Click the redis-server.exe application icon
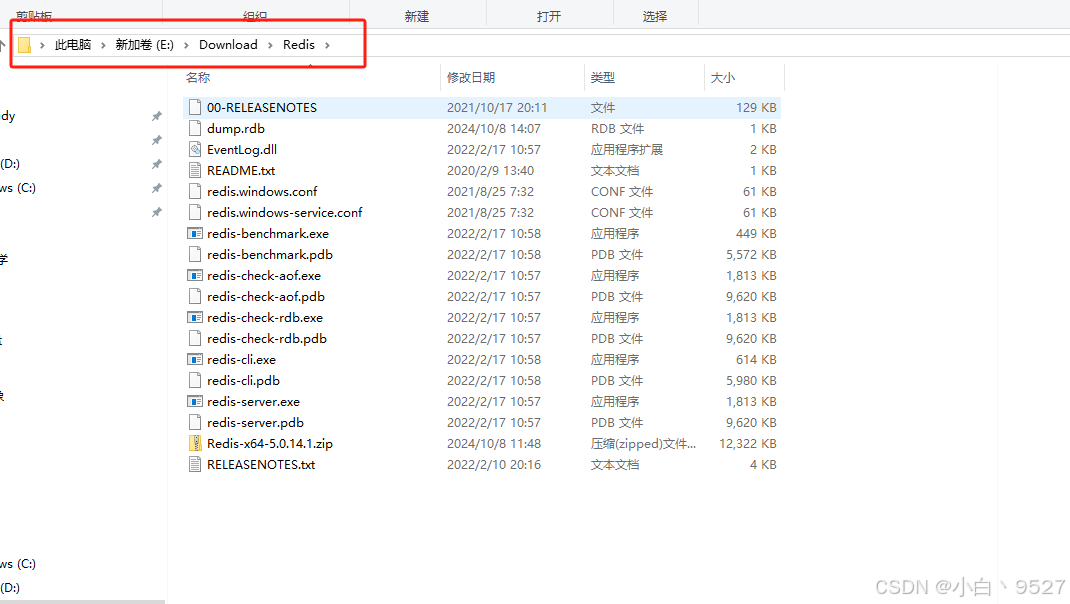1070x604 pixels. click(x=195, y=401)
